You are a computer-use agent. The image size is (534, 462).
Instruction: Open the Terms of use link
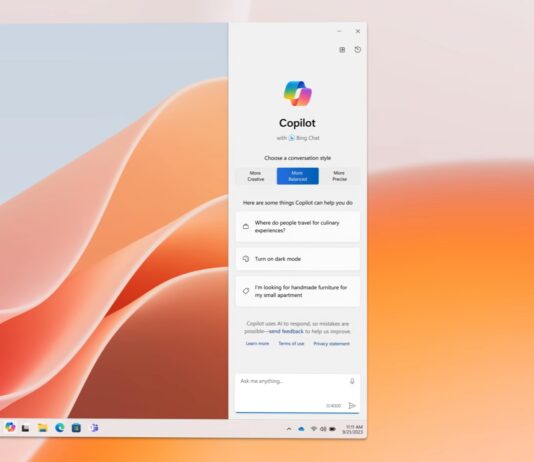[291, 344]
